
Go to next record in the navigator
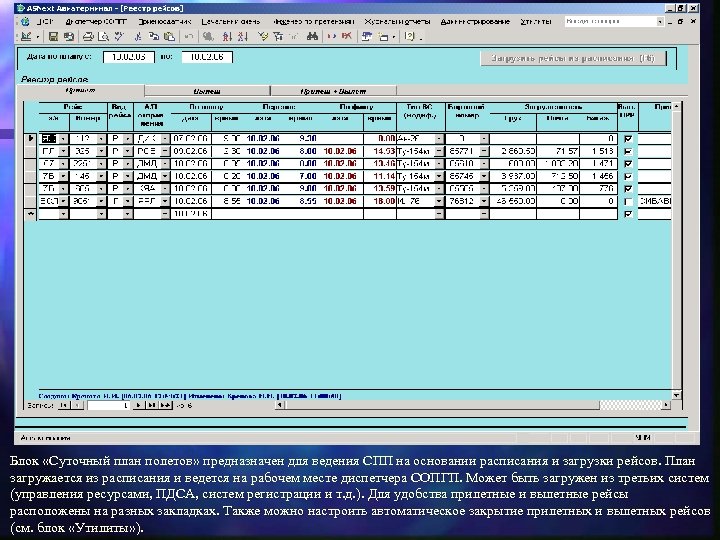click(x=138, y=405)
